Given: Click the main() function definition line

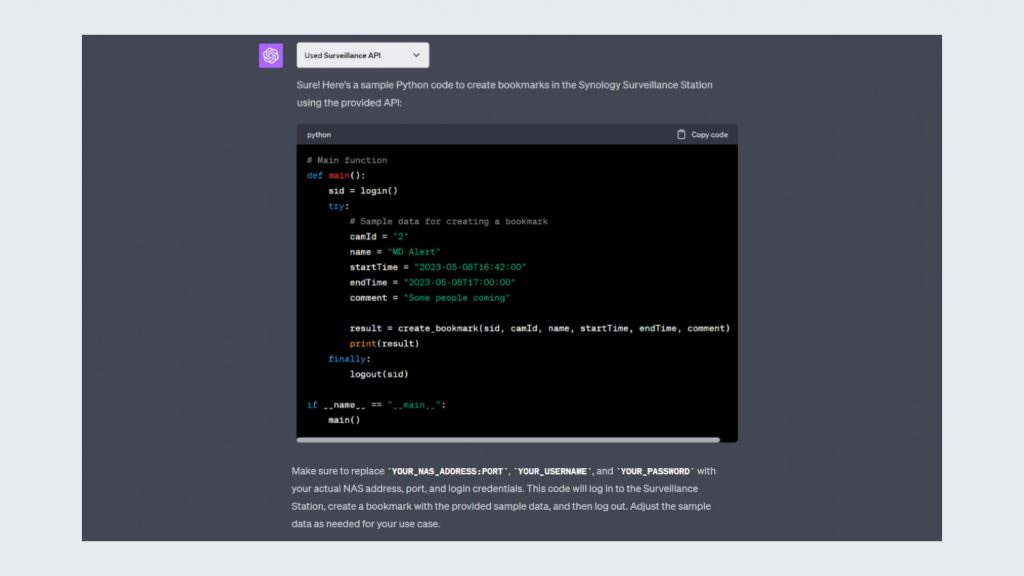Looking at the screenshot, I should point(336,175).
